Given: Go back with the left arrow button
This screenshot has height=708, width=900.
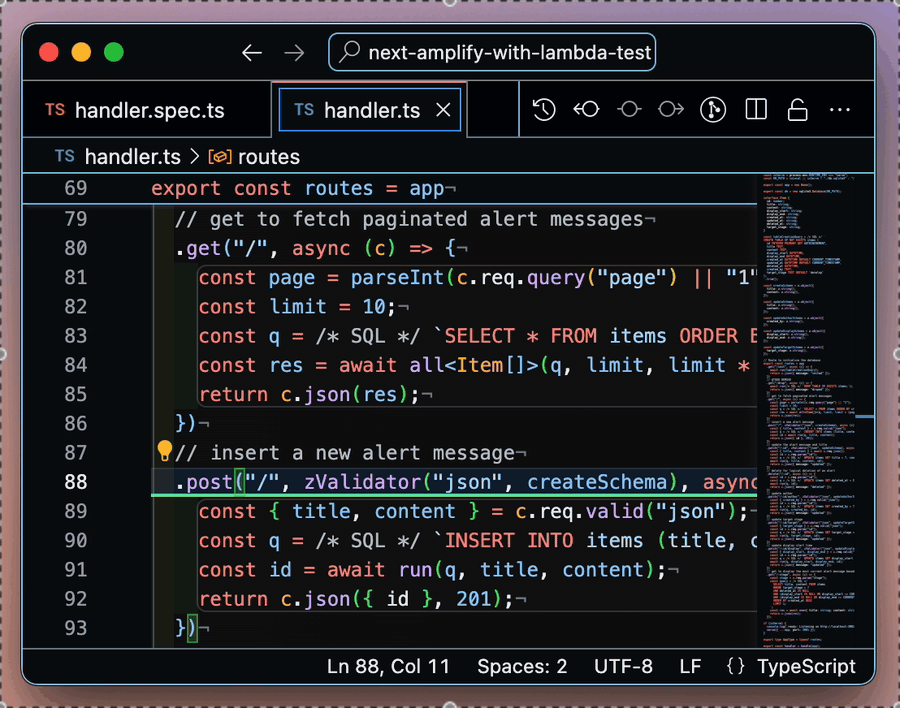Looking at the screenshot, I should 251,53.
